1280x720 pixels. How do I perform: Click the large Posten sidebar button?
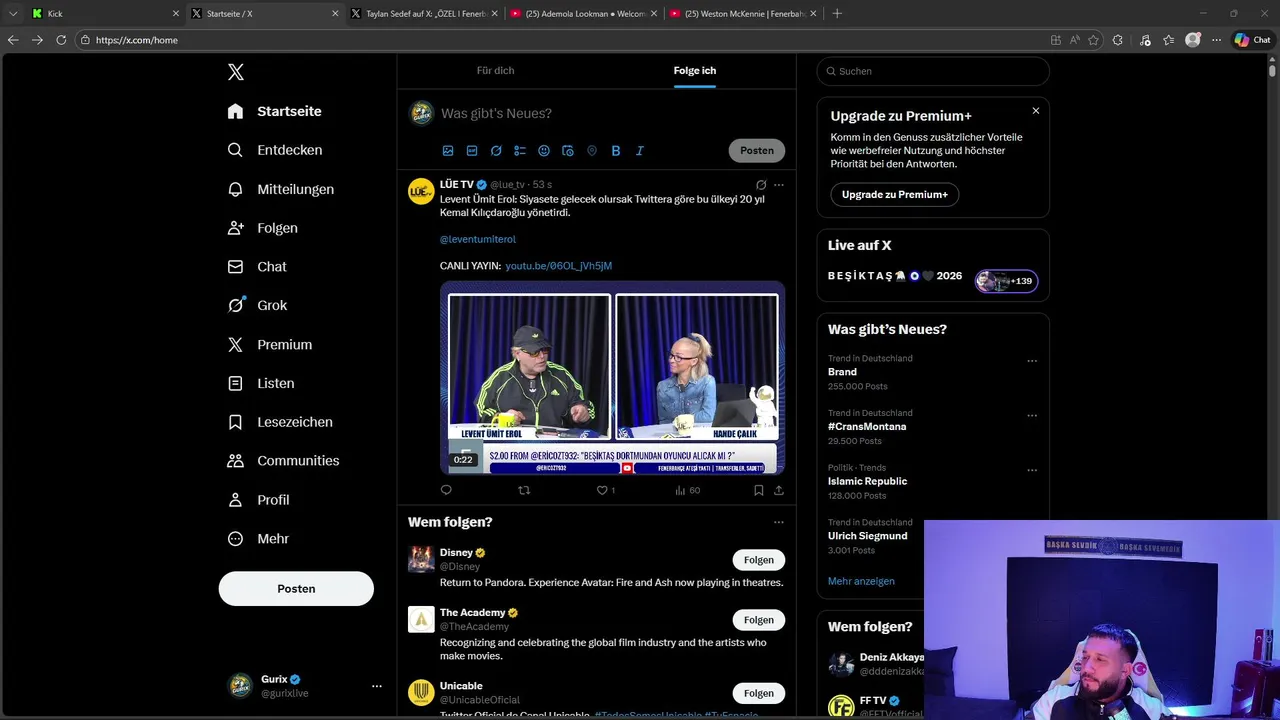[296, 589]
